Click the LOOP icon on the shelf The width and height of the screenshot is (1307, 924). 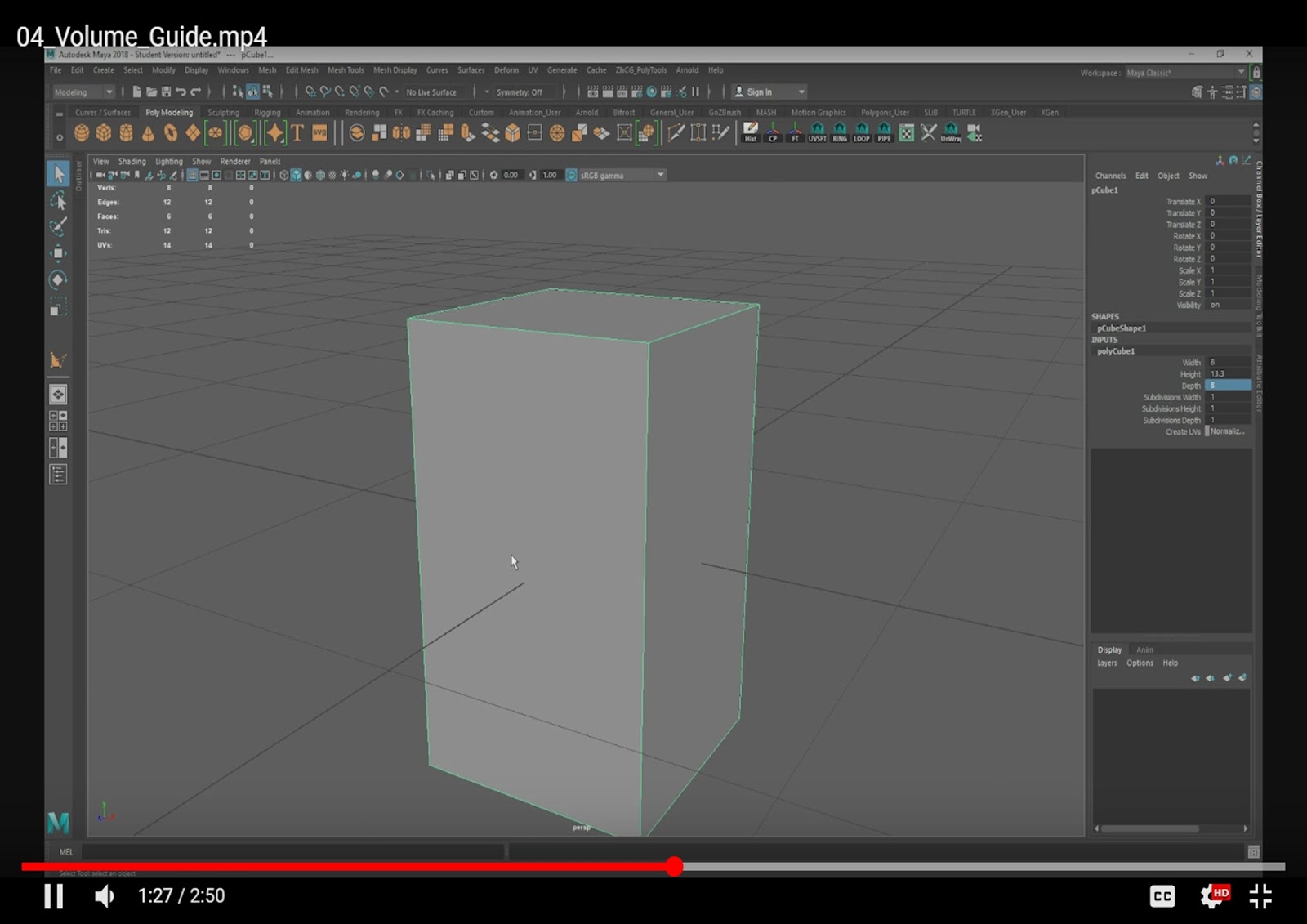[x=860, y=132]
